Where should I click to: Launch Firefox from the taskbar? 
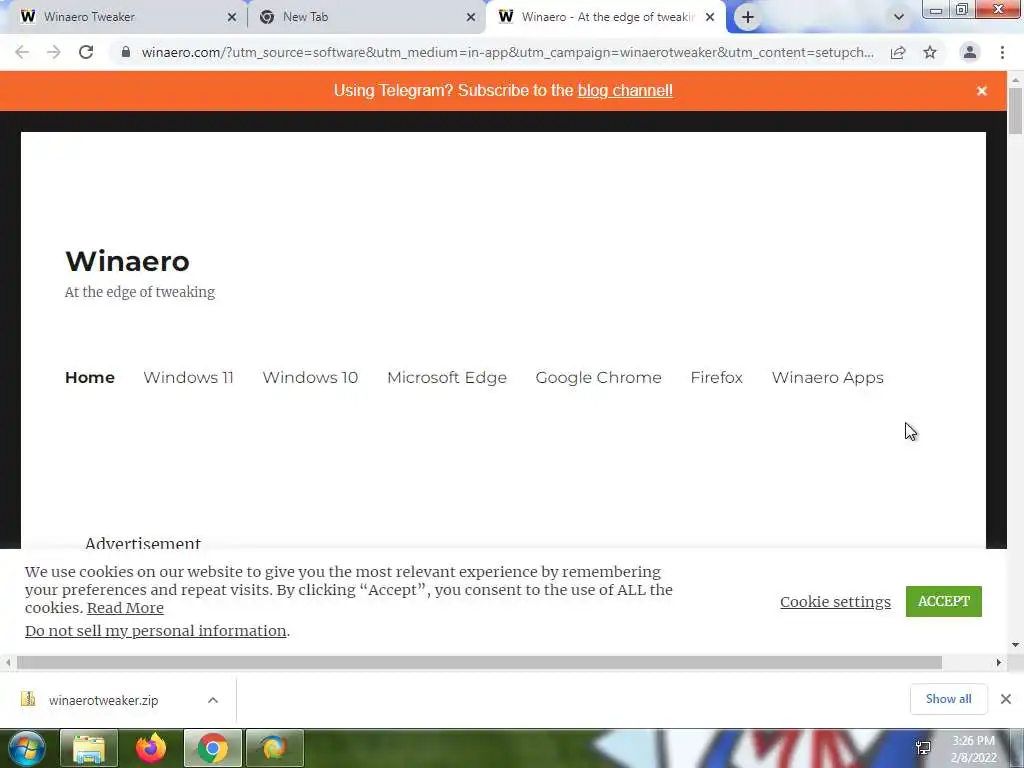(151, 748)
